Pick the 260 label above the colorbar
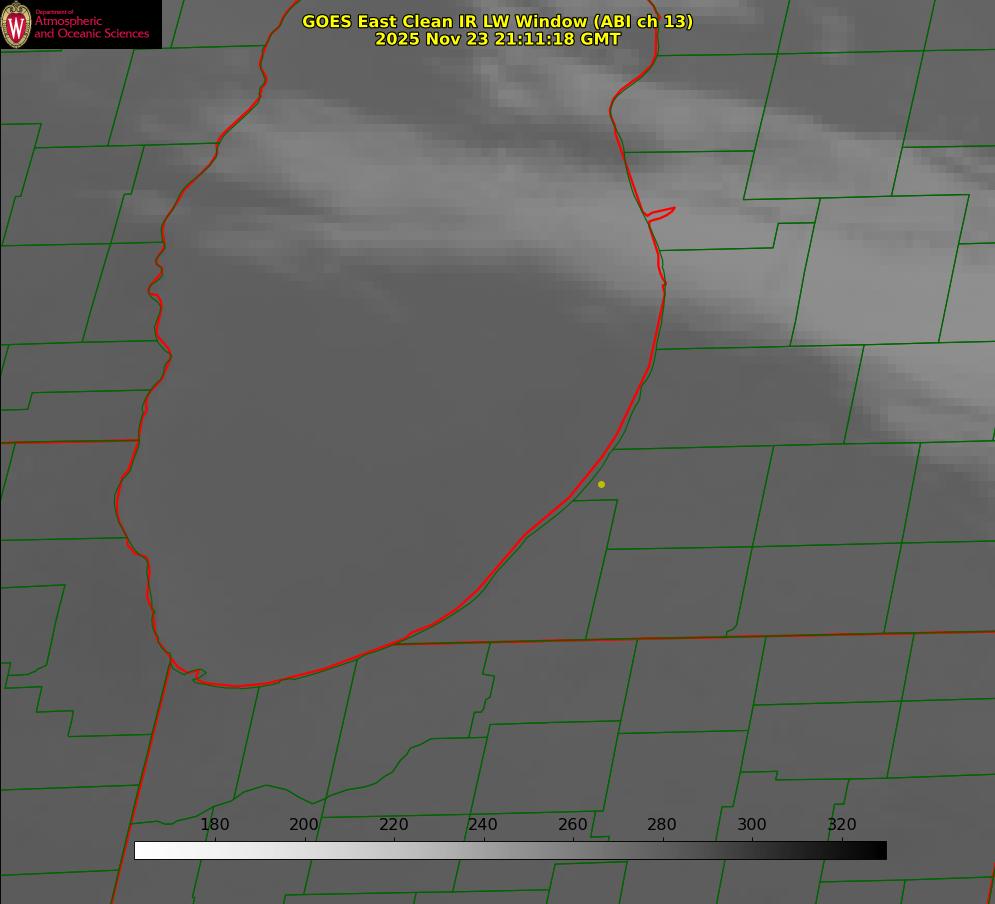This screenshot has height=904, width=995. coord(573,825)
